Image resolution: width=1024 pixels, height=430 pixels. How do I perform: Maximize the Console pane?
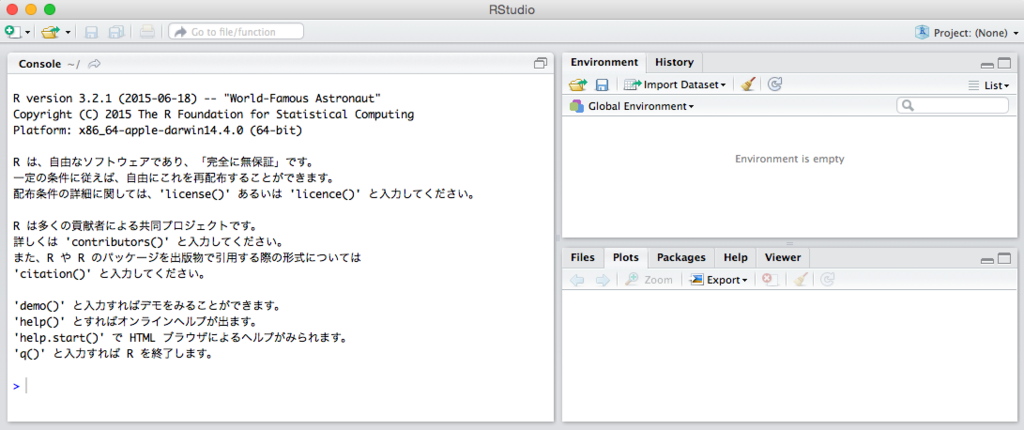click(x=540, y=63)
